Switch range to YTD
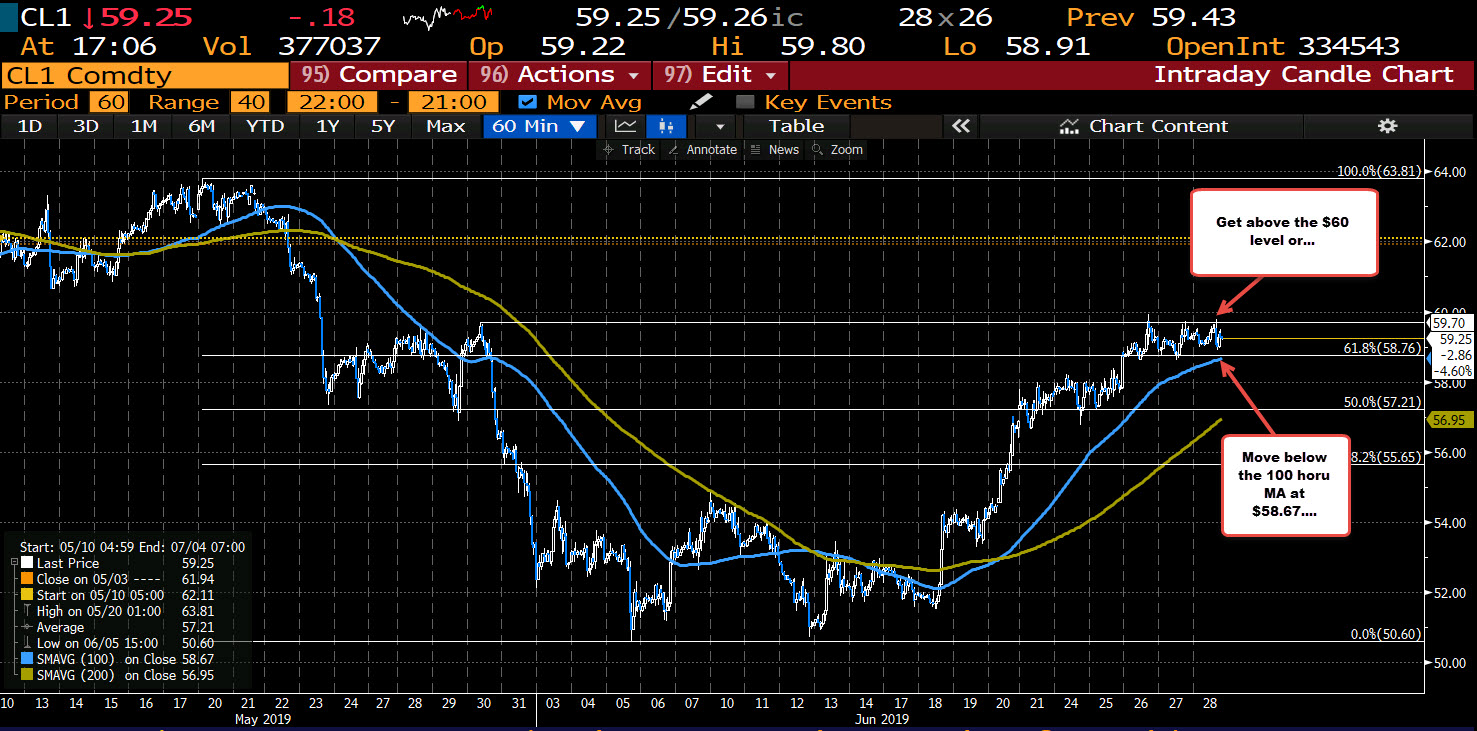The width and height of the screenshot is (1477, 731). (x=265, y=126)
